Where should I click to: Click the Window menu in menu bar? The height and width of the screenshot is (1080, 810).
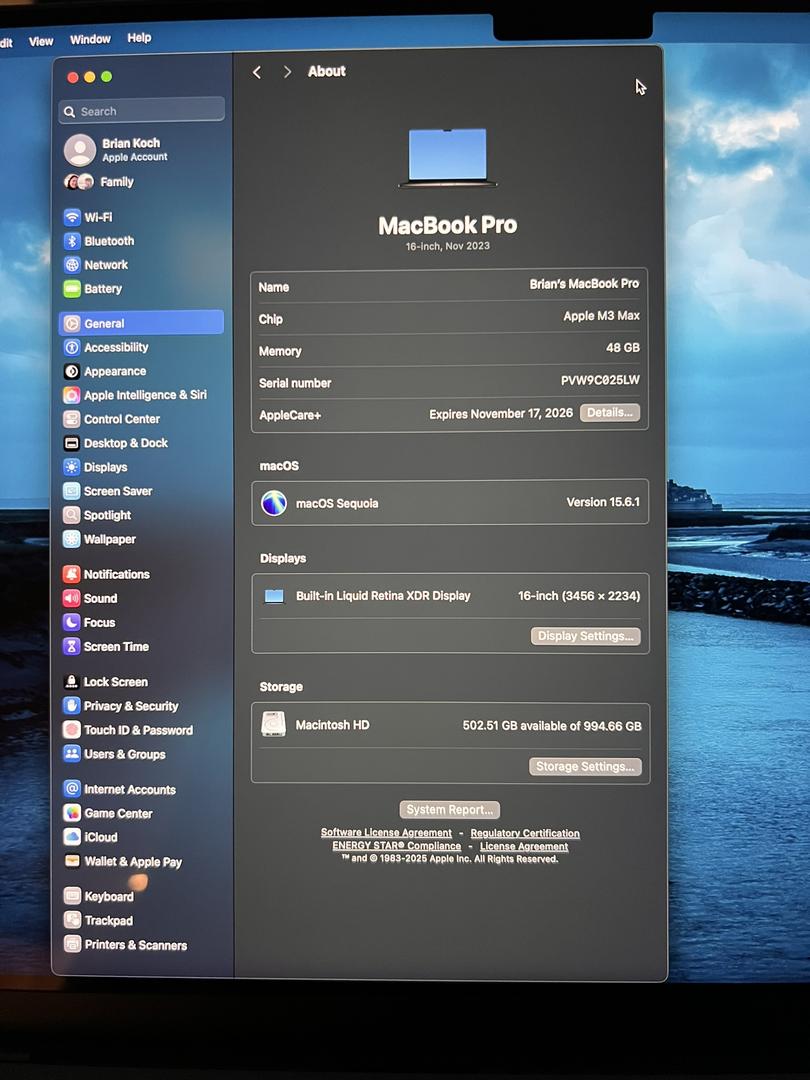[90, 40]
